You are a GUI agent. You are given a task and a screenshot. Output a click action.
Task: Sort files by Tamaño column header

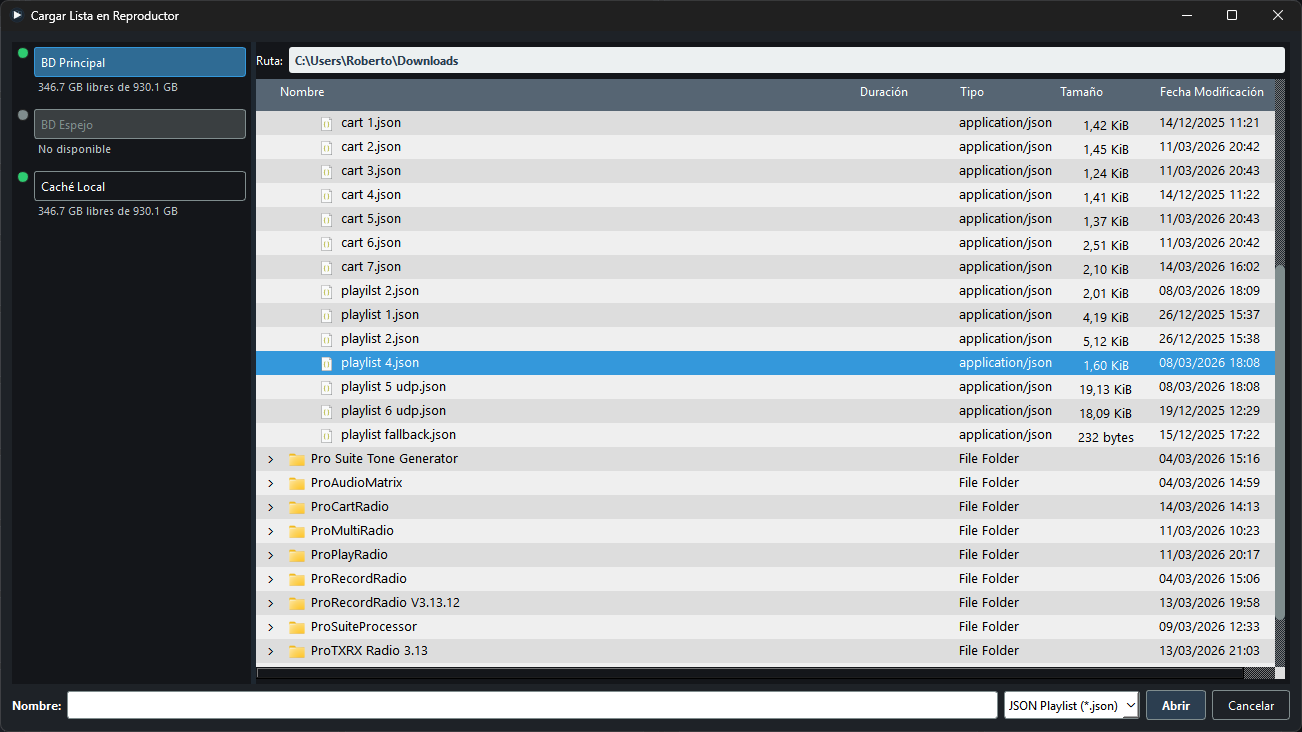1081,92
